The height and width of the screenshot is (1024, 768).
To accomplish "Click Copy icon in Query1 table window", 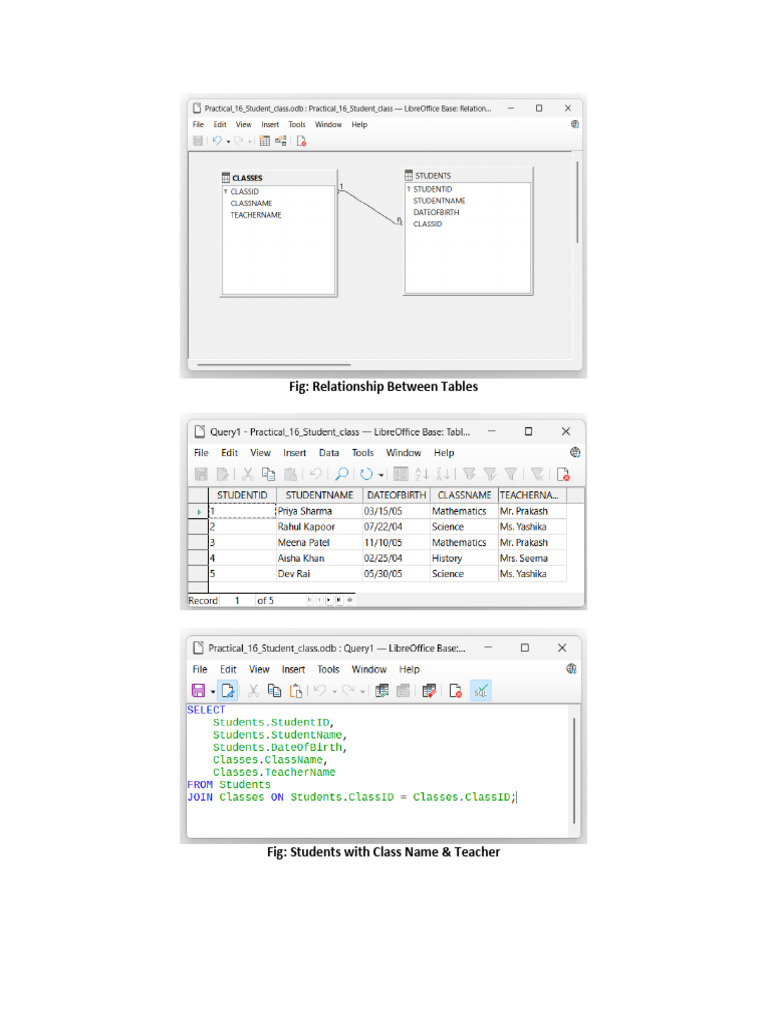I will tap(268, 474).
